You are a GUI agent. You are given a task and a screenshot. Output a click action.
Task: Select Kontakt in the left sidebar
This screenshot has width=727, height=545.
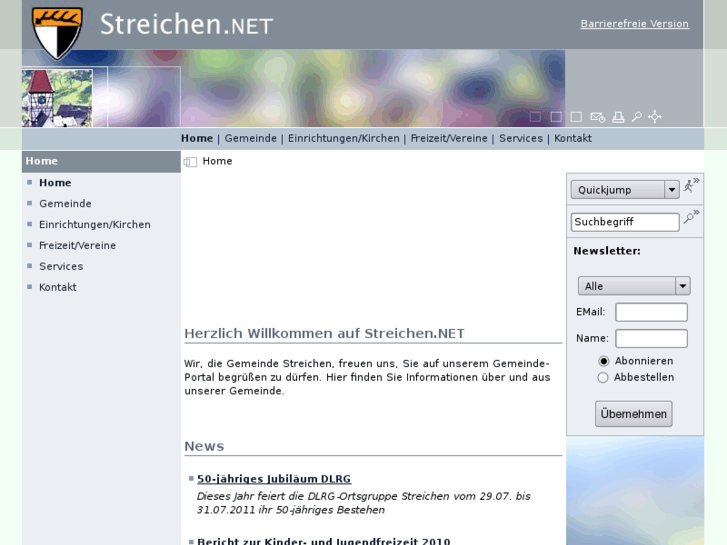pos(58,287)
